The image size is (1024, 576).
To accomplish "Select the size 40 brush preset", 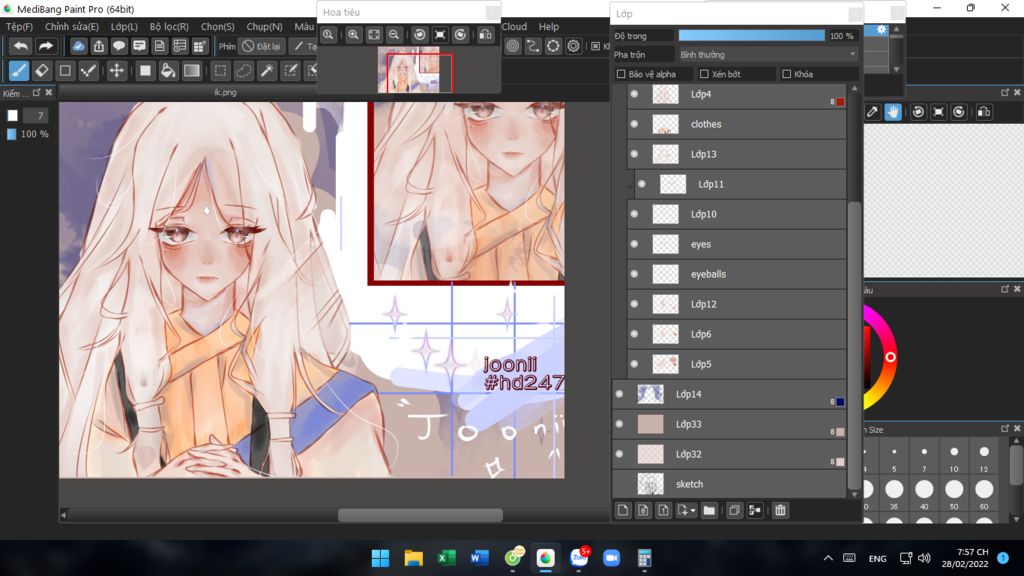I will tap(924, 488).
